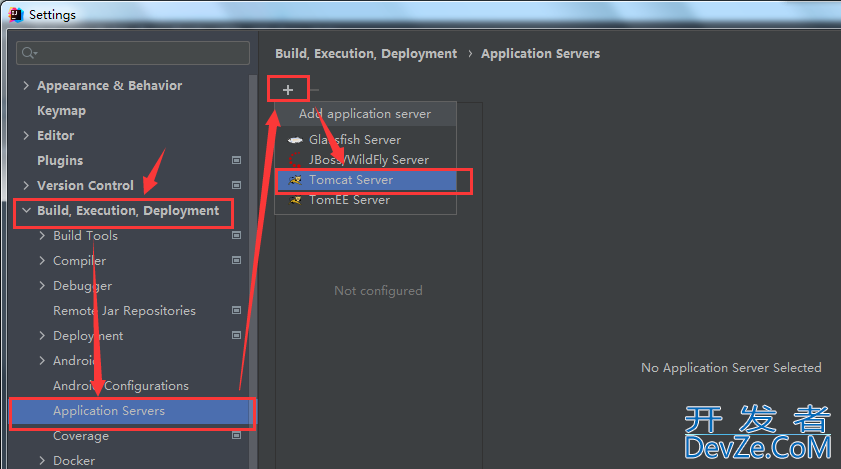Viewport: 841px width, 469px height.
Task: Select Editor settings label
Action: coord(56,135)
